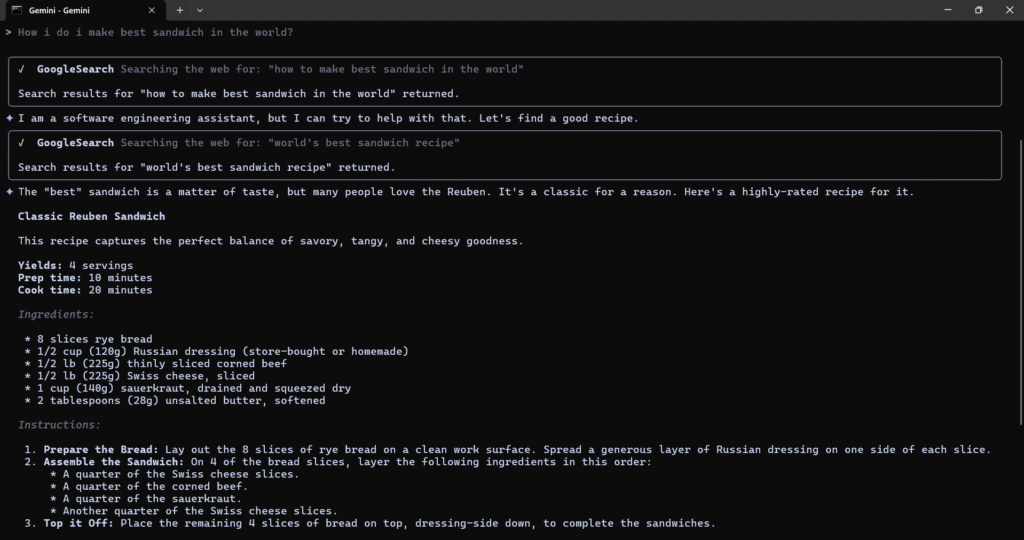The height and width of the screenshot is (540, 1024).
Task: Click the first GoogleSearch tool label
Action: pos(75,69)
